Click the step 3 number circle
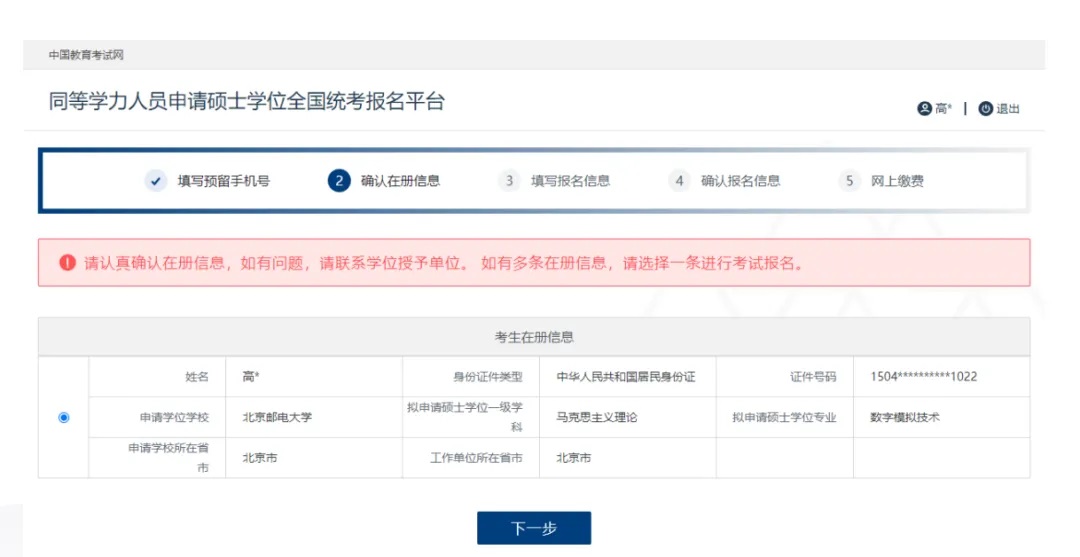 pyautogui.click(x=509, y=181)
